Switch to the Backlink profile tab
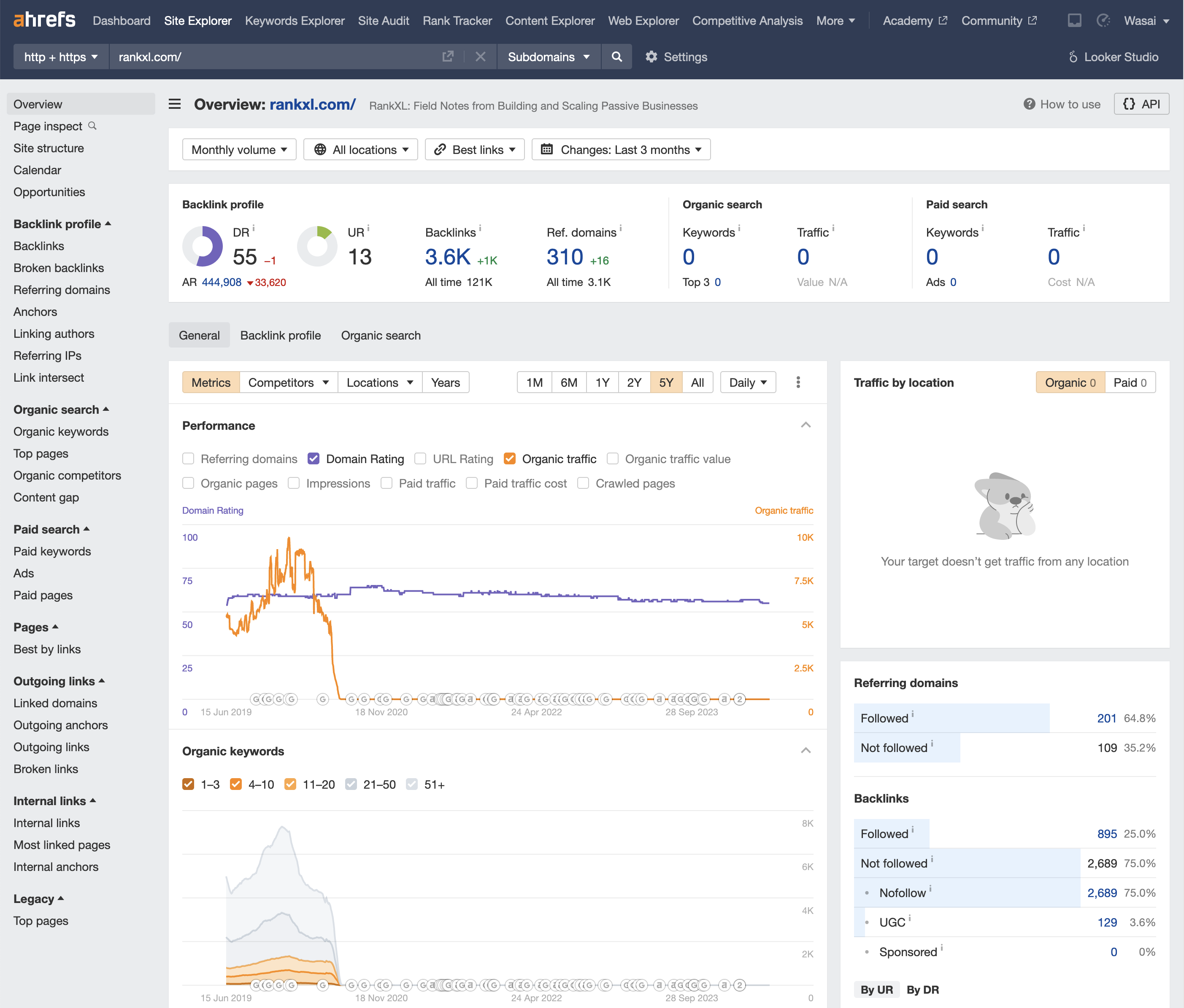Viewport: 1184px width, 1008px height. click(x=280, y=335)
